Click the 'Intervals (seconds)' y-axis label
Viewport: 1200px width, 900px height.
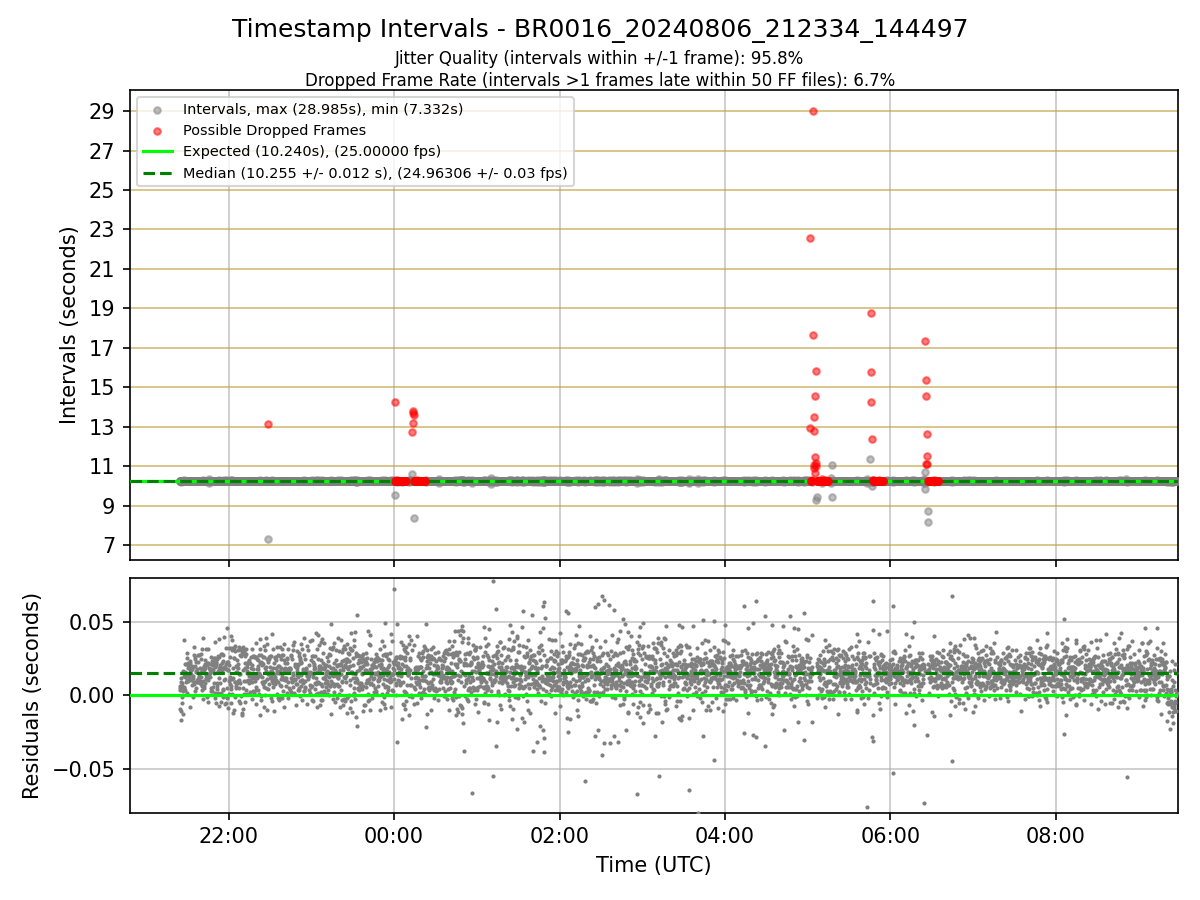(68, 325)
